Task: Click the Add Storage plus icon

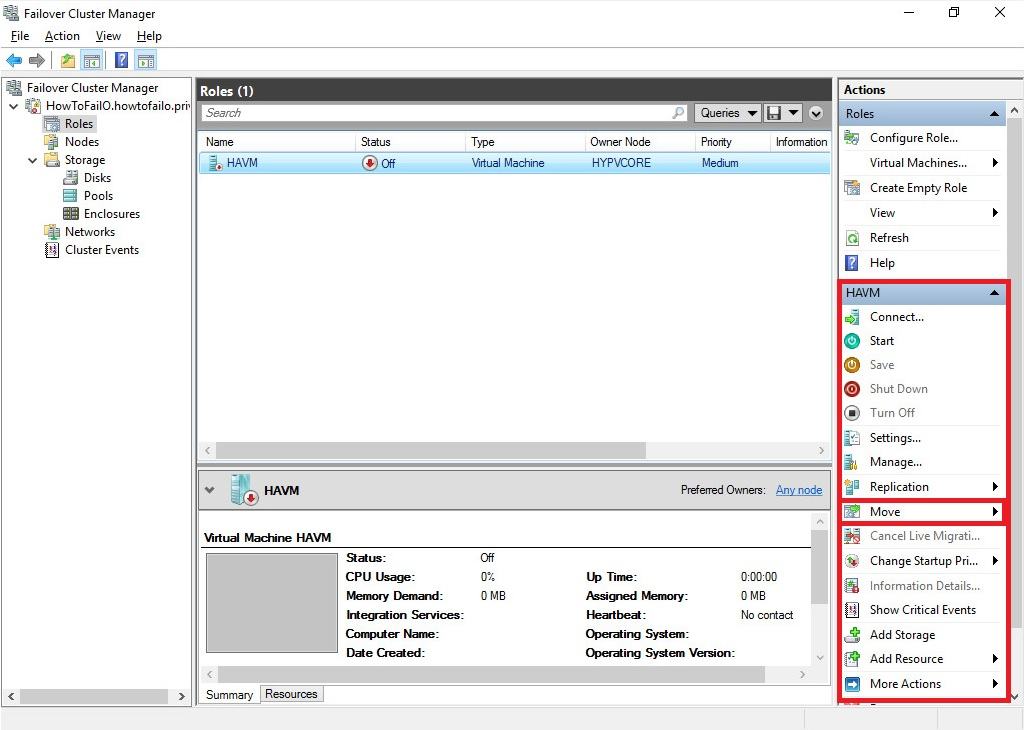Action: click(852, 635)
